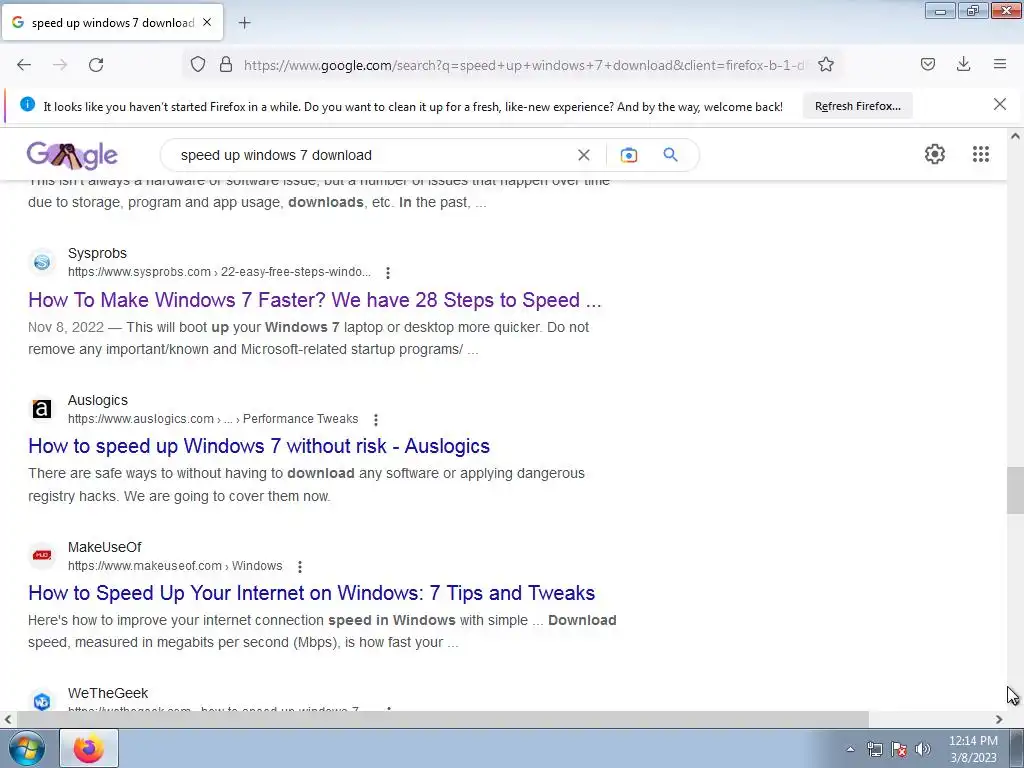Open How to speed up Windows 7 without risk

[x=259, y=446]
